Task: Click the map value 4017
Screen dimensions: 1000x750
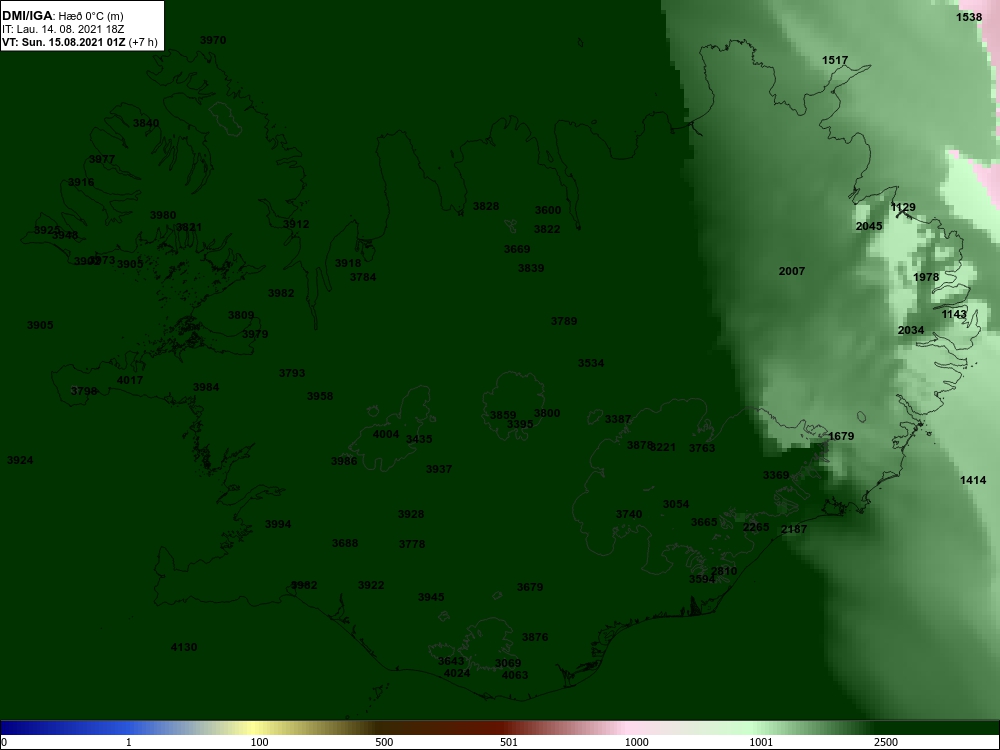Action: click(x=130, y=380)
